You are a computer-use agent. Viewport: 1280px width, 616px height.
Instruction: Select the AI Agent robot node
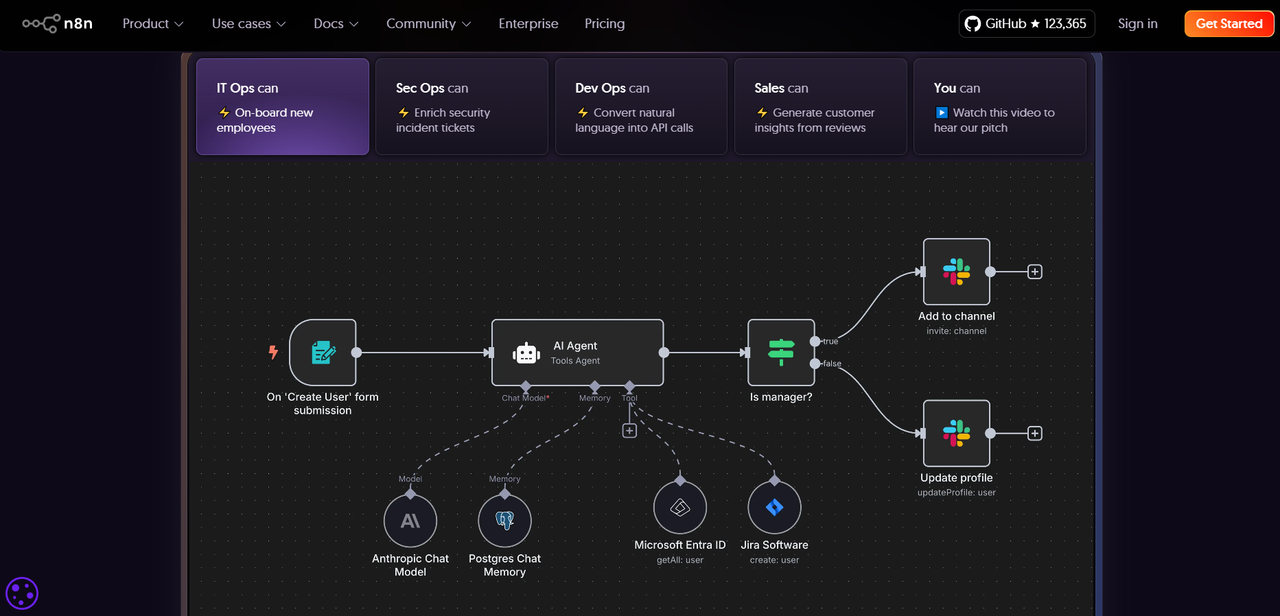[x=577, y=352]
